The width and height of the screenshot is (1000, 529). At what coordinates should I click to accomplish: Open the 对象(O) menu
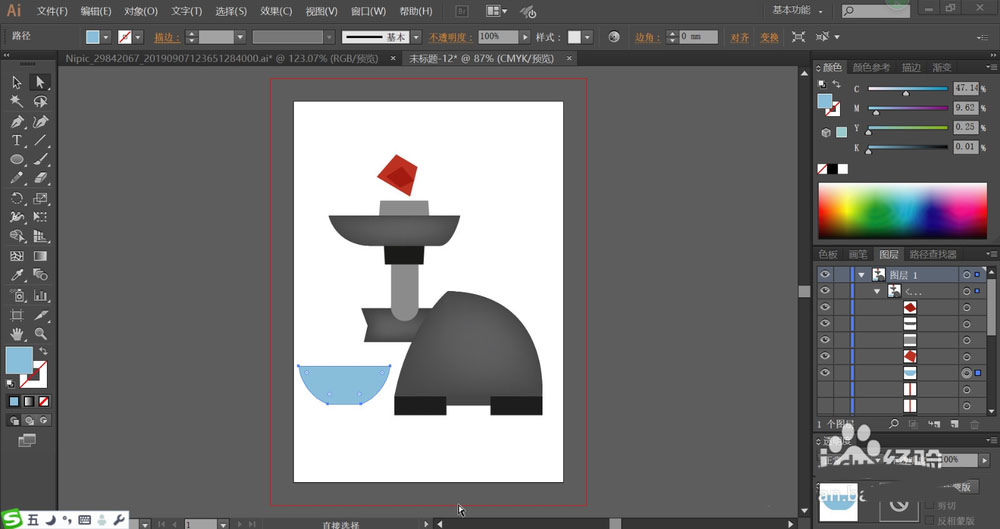point(140,11)
